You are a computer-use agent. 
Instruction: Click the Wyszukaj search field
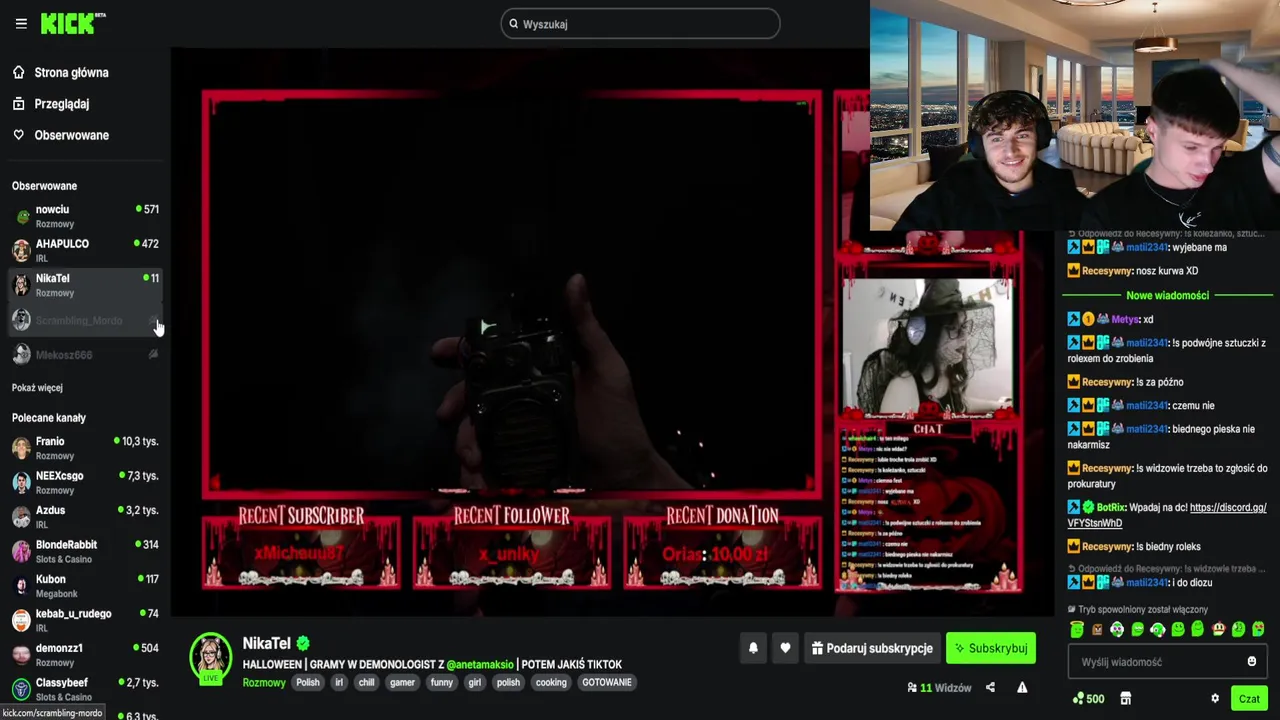[640, 24]
